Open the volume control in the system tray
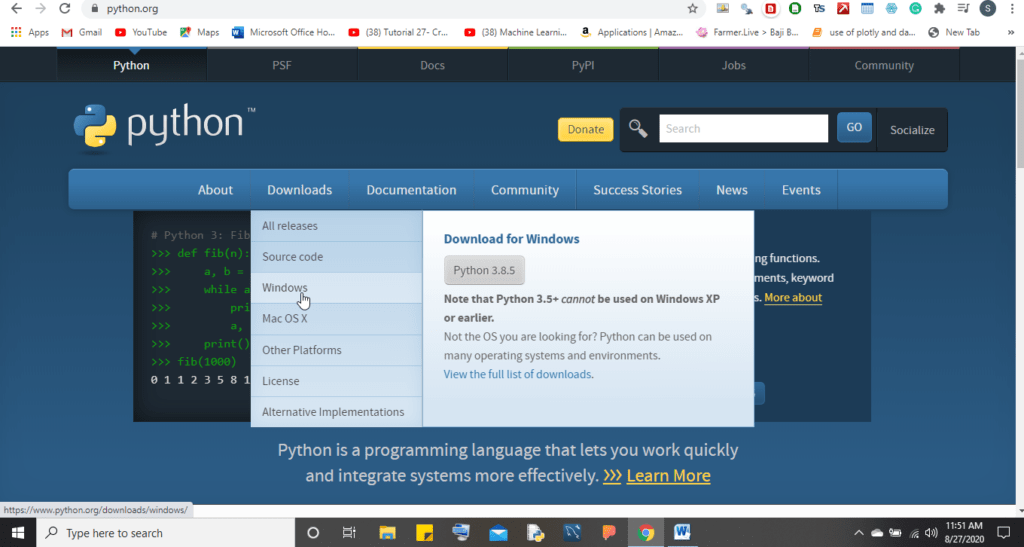The image size is (1024, 547). coord(931,533)
